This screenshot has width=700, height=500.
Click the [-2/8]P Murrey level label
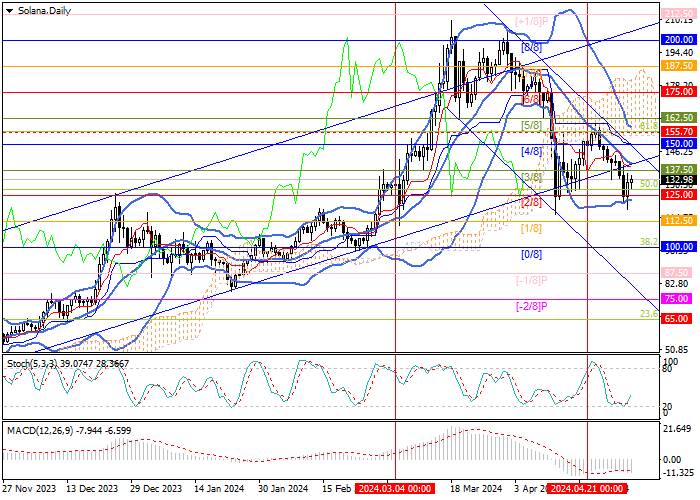pyautogui.click(x=531, y=306)
